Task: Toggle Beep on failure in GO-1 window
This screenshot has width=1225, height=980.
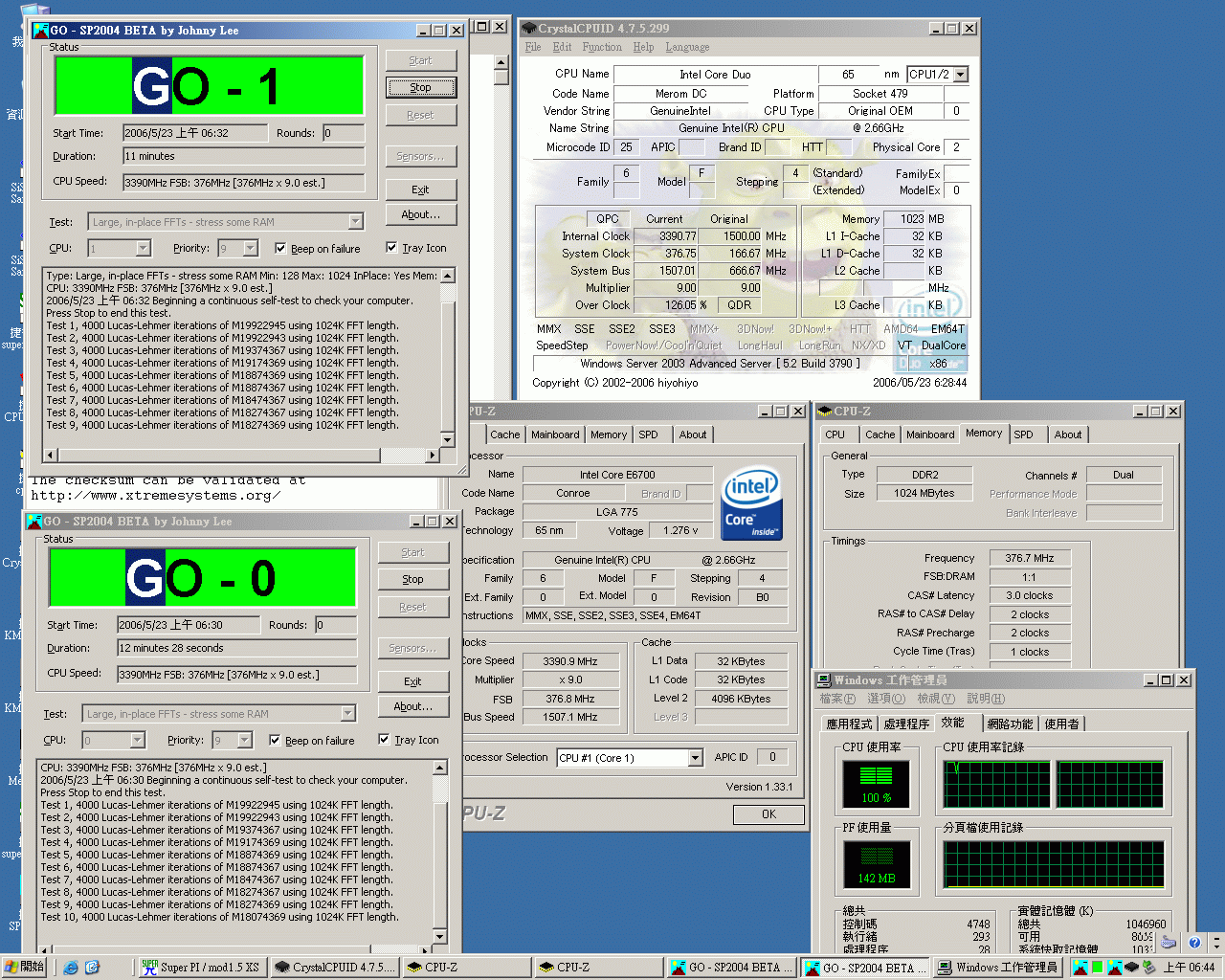Action: [280, 248]
